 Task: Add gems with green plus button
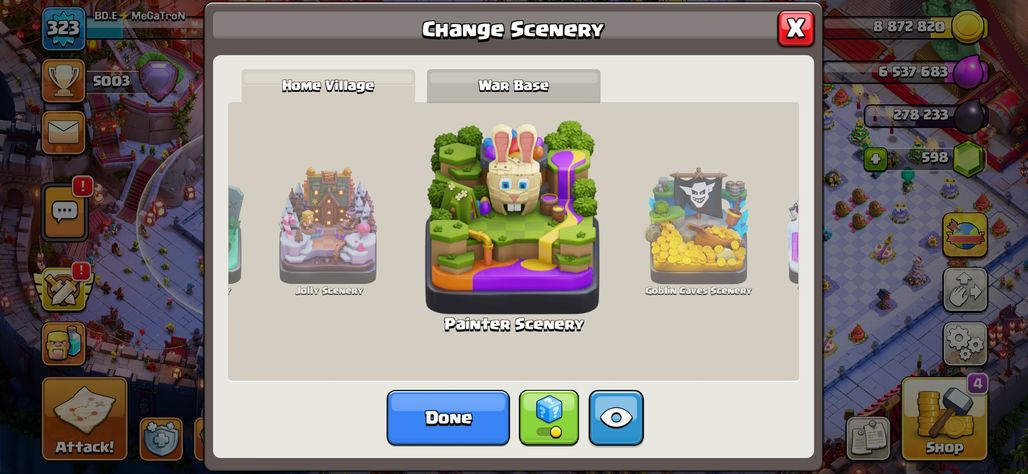(875, 158)
